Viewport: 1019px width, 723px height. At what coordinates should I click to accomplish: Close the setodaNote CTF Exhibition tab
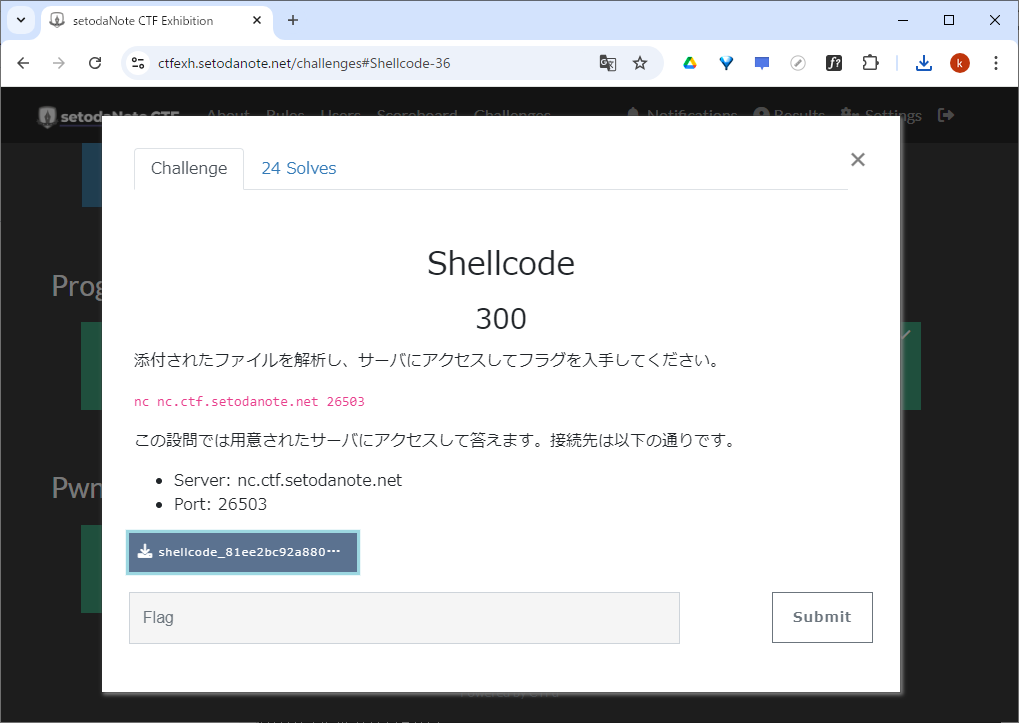[x=257, y=20]
